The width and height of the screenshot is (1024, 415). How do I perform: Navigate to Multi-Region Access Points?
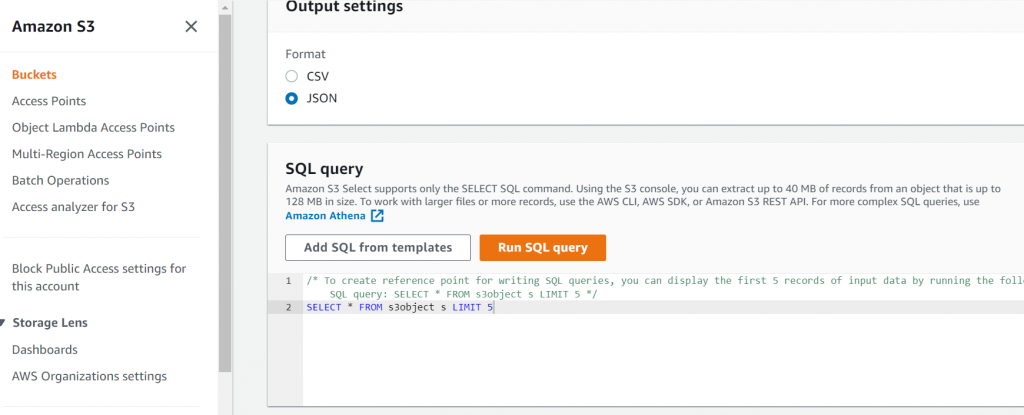[86, 154]
